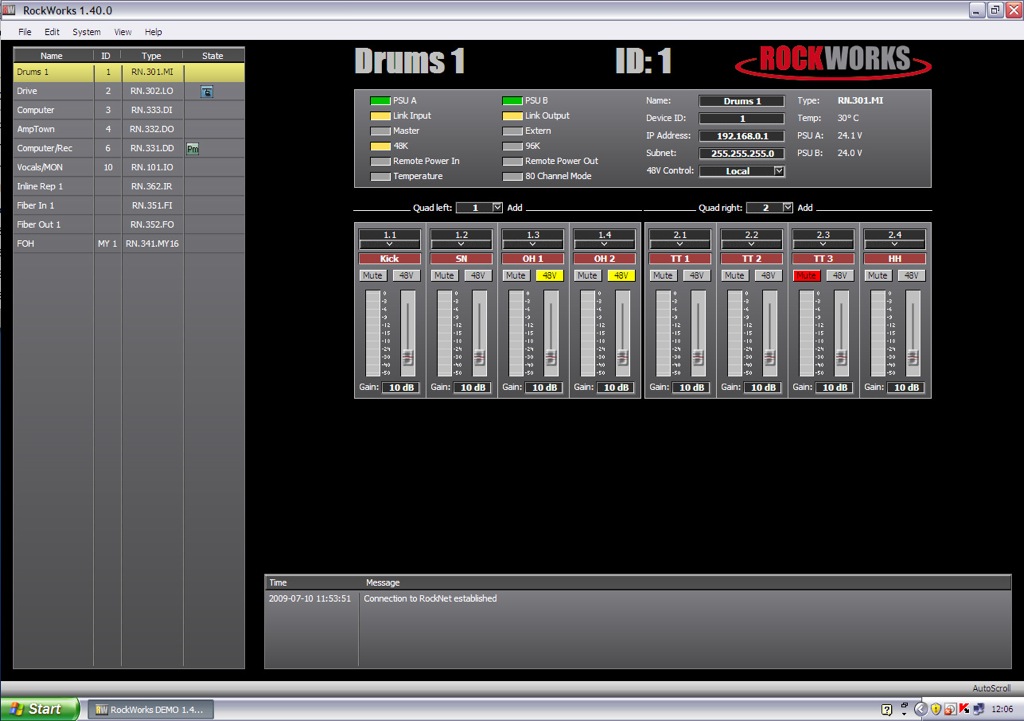Click Add next to Quad right
This screenshot has height=721, width=1024.
click(x=805, y=208)
